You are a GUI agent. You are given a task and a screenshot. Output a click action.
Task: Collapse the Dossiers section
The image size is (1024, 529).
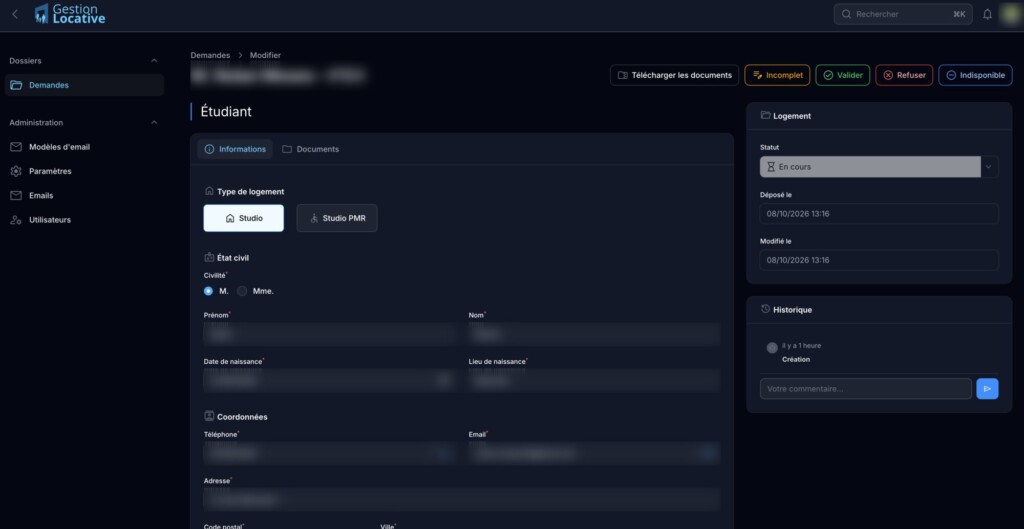tap(154, 61)
